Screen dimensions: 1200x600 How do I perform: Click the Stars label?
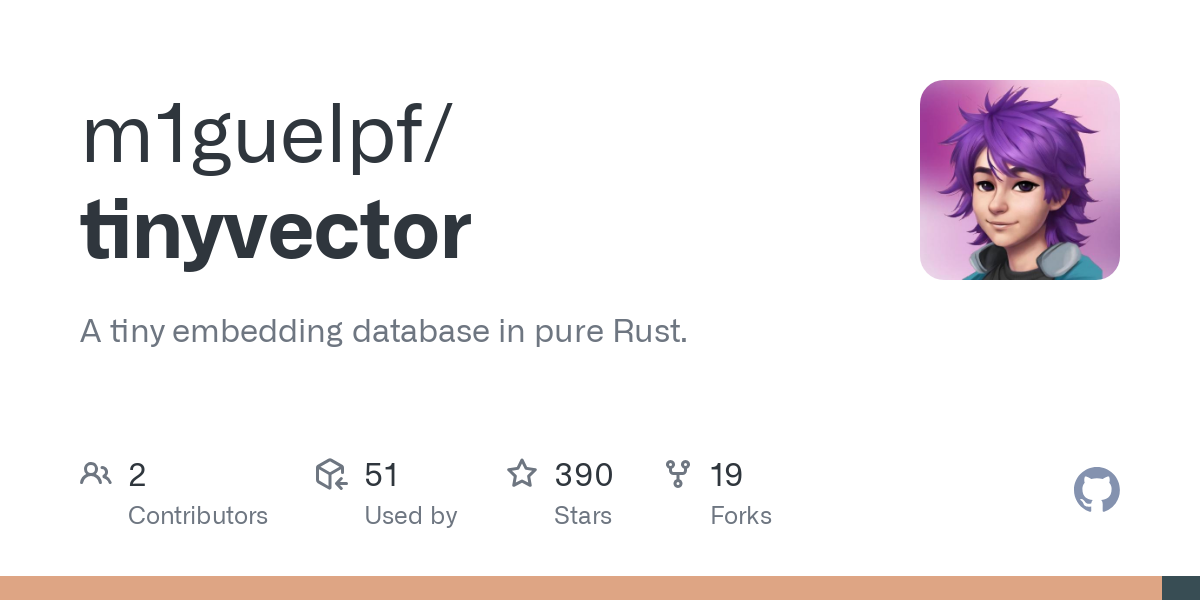(582, 516)
